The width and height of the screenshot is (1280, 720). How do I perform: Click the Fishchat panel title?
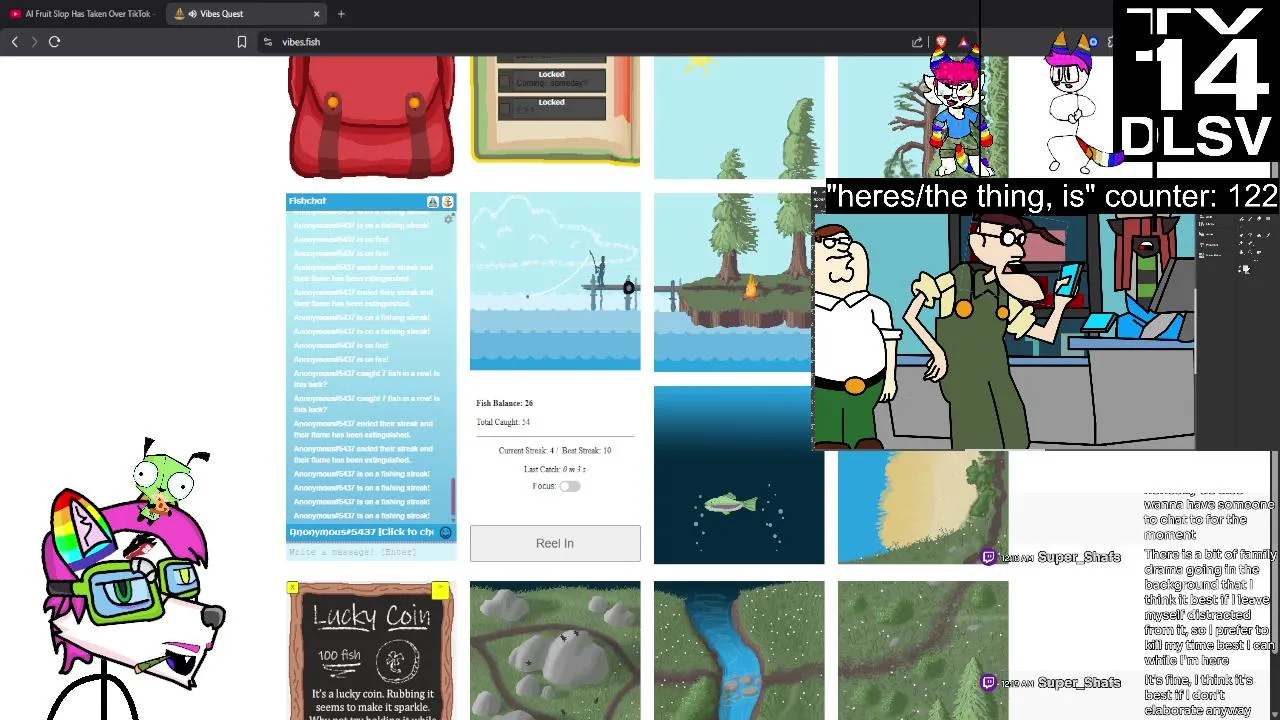[x=307, y=201]
